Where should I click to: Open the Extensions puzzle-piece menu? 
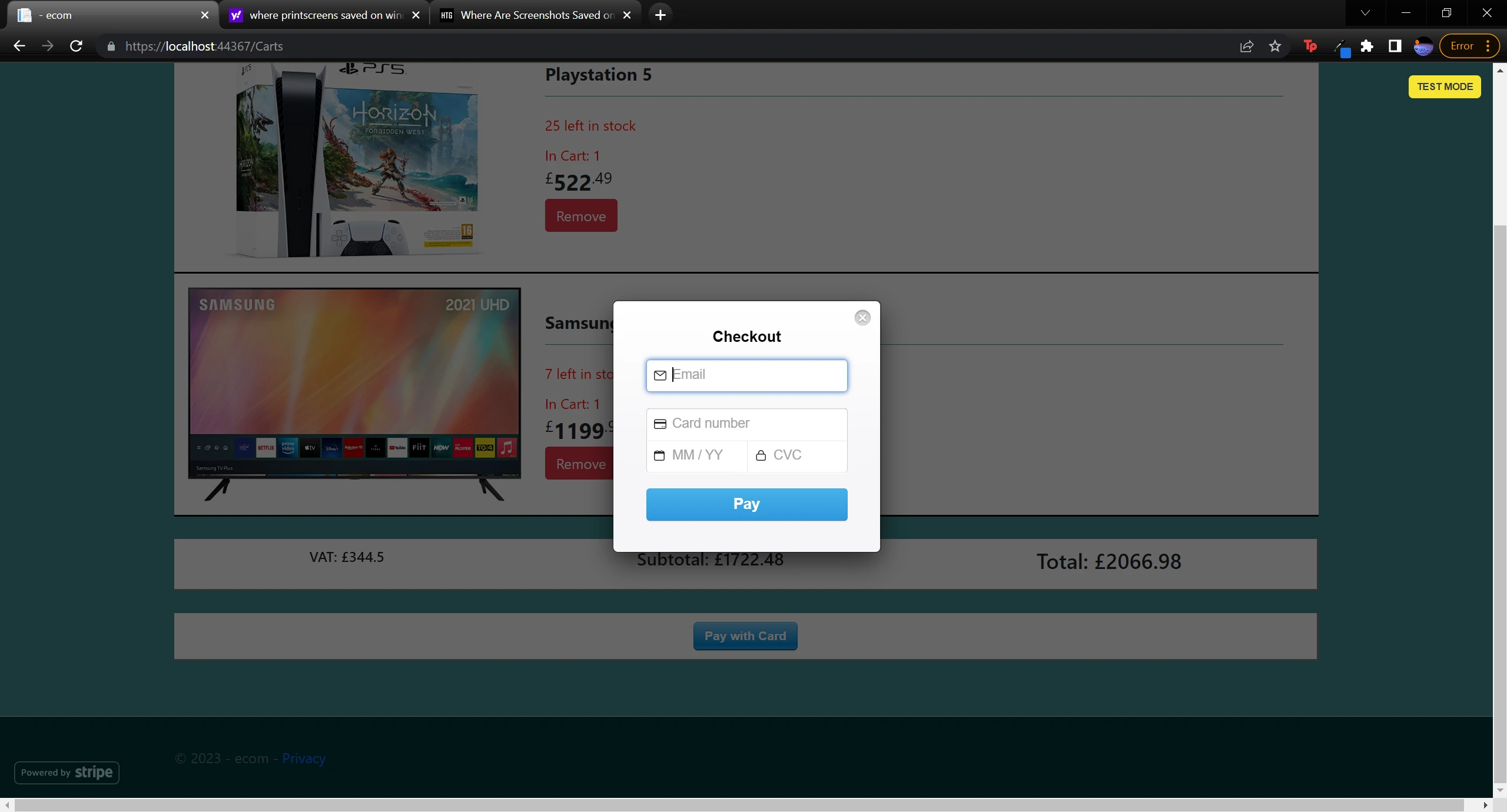click(1367, 46)
